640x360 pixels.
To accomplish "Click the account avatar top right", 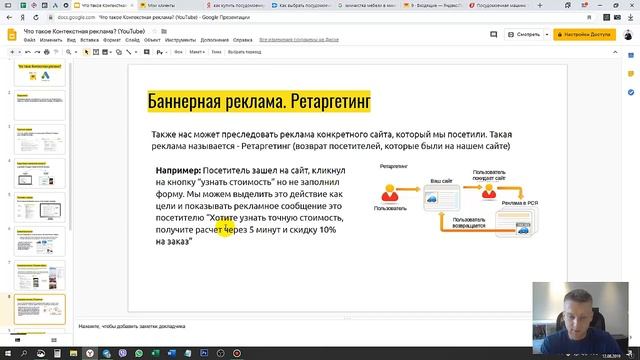I will 628,35.
